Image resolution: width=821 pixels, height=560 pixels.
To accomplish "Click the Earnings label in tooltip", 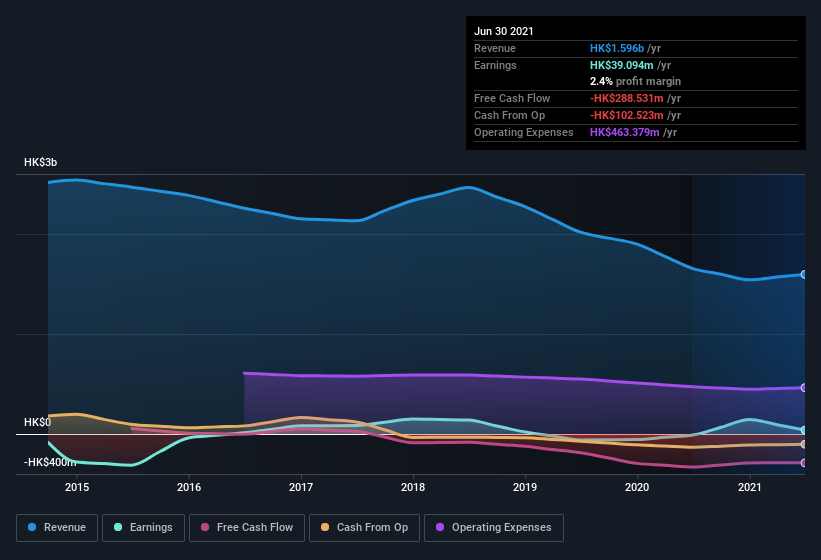I will [495, 65].
